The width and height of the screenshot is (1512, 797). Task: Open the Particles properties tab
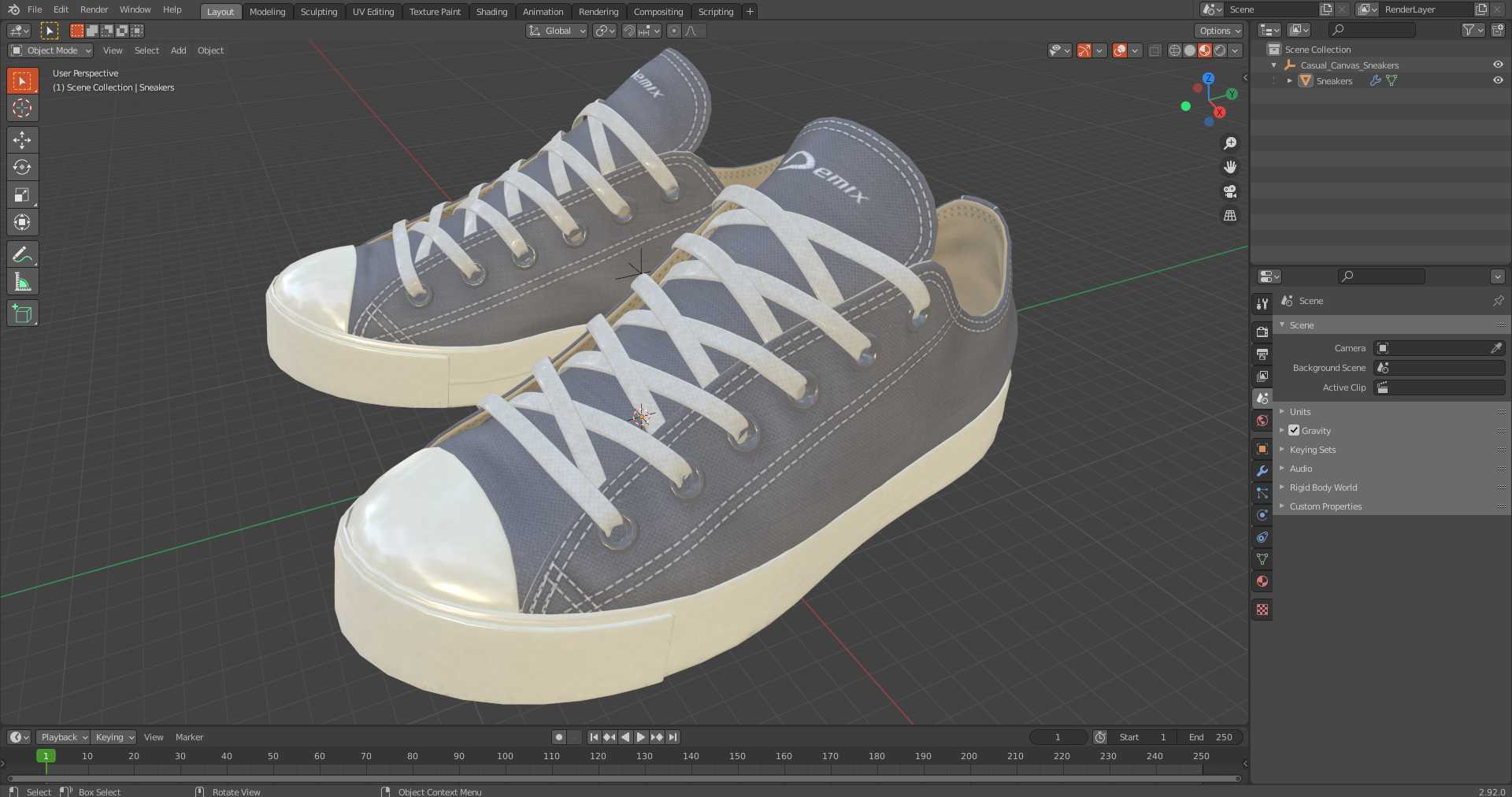(x=1262, y=493)
